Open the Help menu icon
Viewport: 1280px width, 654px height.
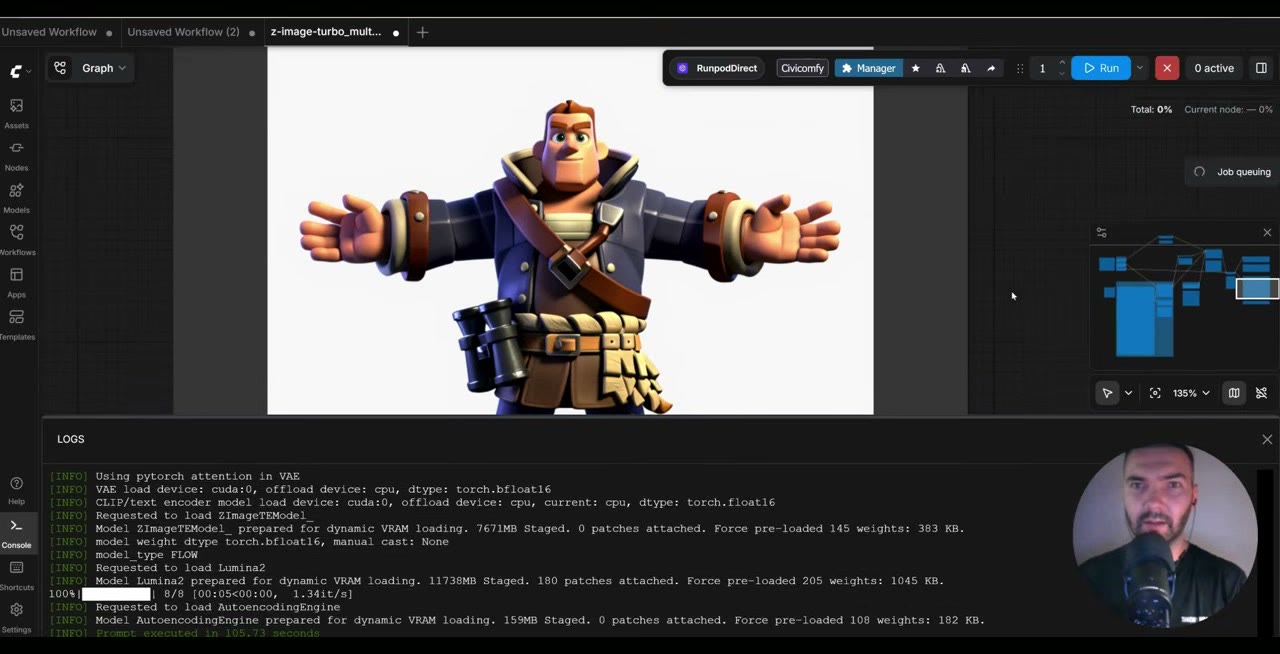coord(16,490)
